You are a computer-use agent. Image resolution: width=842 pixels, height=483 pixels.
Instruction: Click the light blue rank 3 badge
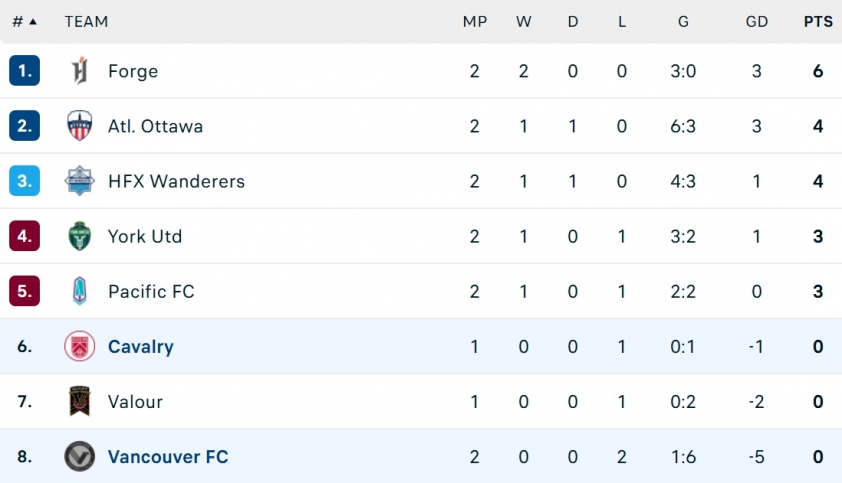point(25,181)
